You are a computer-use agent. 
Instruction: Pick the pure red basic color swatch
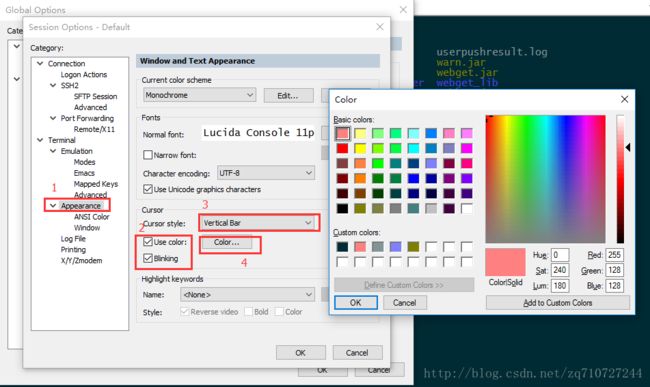coord(342,148)
